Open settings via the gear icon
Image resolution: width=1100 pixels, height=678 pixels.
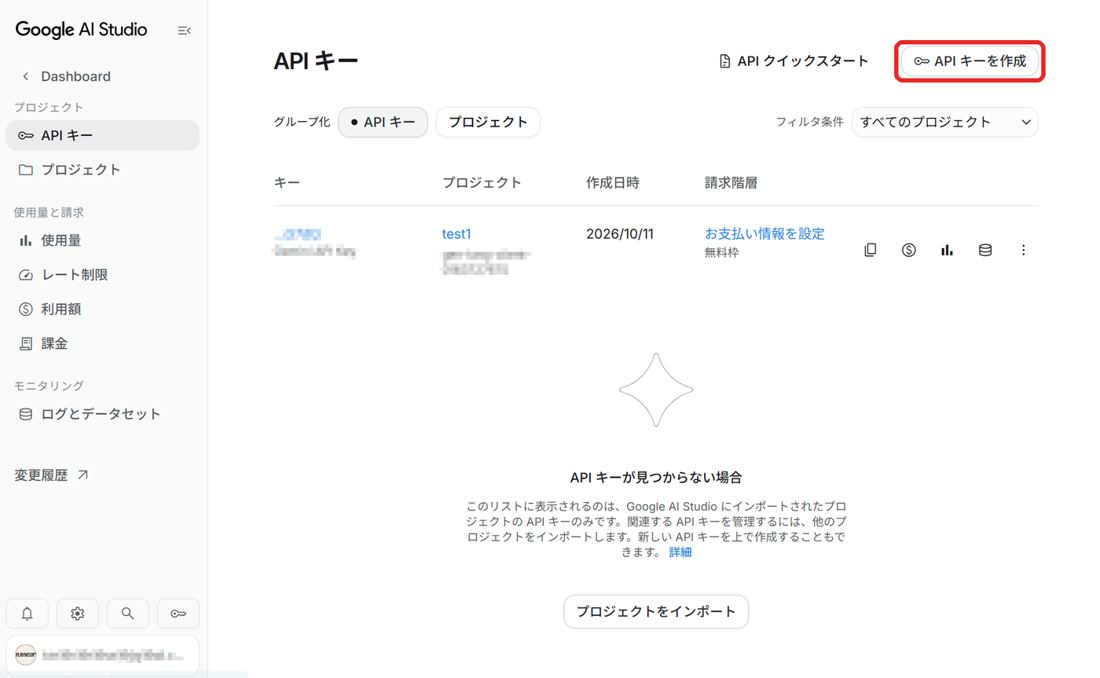tap(77, 613)
